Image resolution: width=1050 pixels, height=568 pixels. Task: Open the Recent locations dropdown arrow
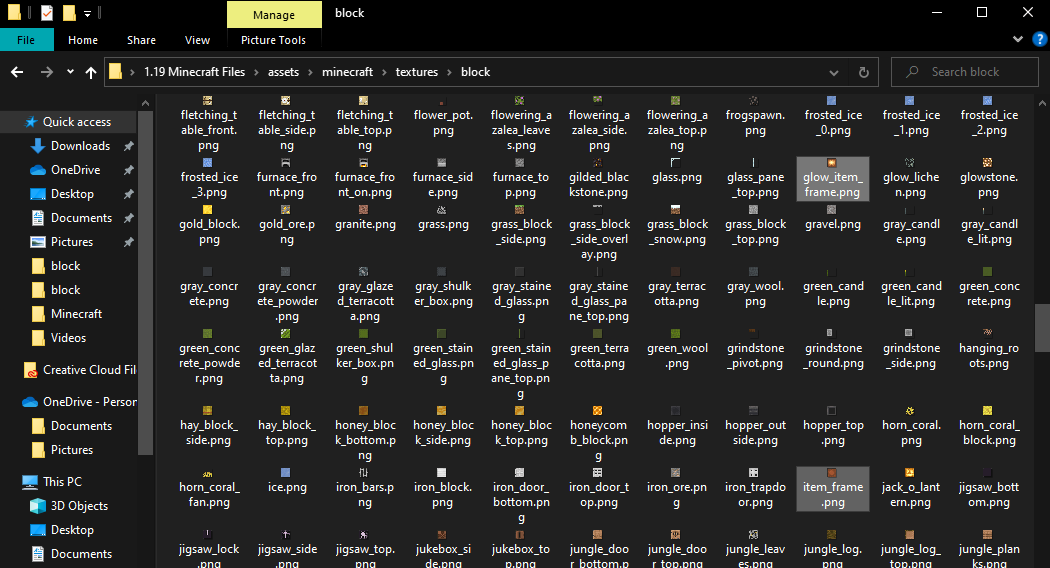point(70,72)
